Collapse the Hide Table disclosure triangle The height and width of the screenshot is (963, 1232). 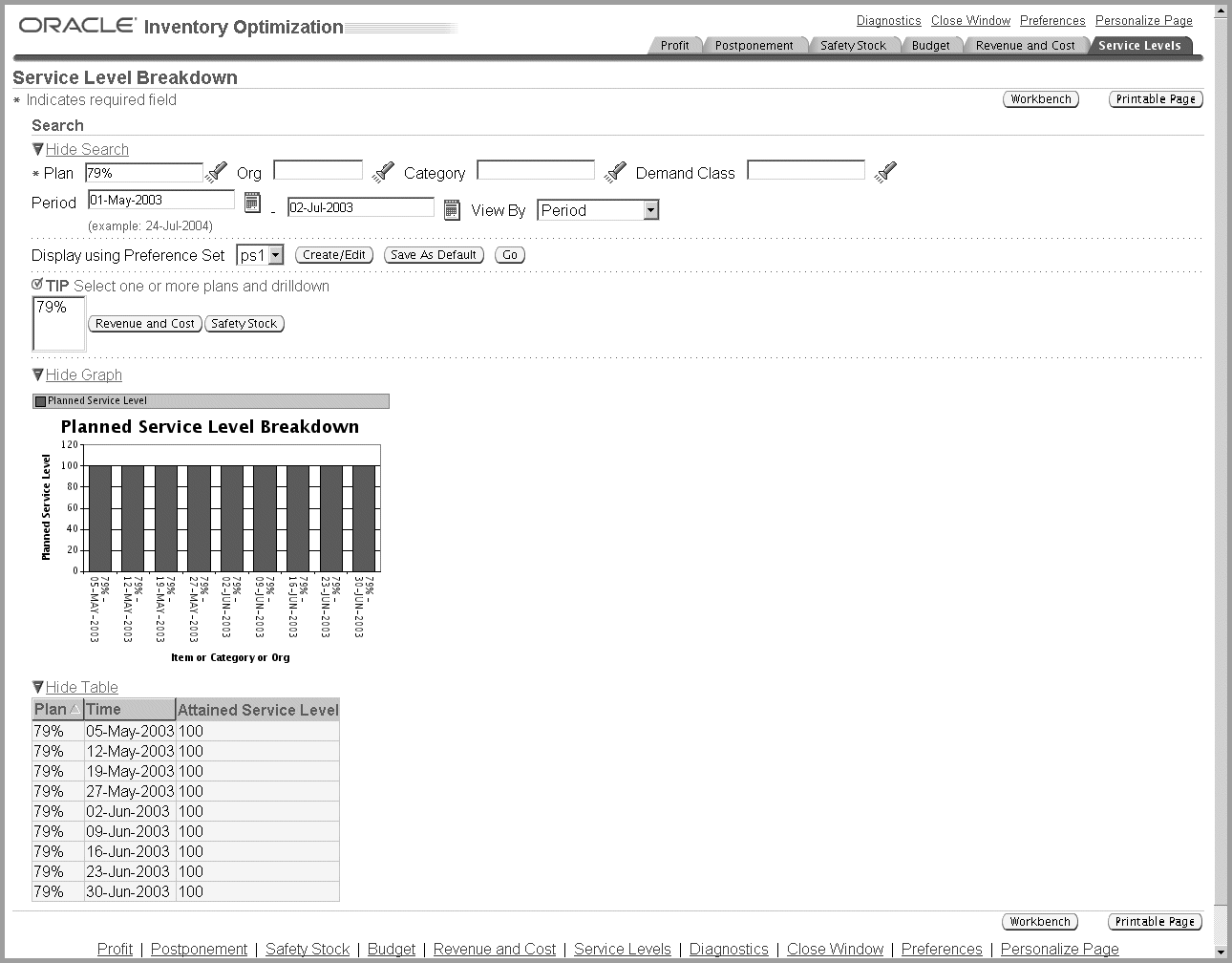coord(38,687)
